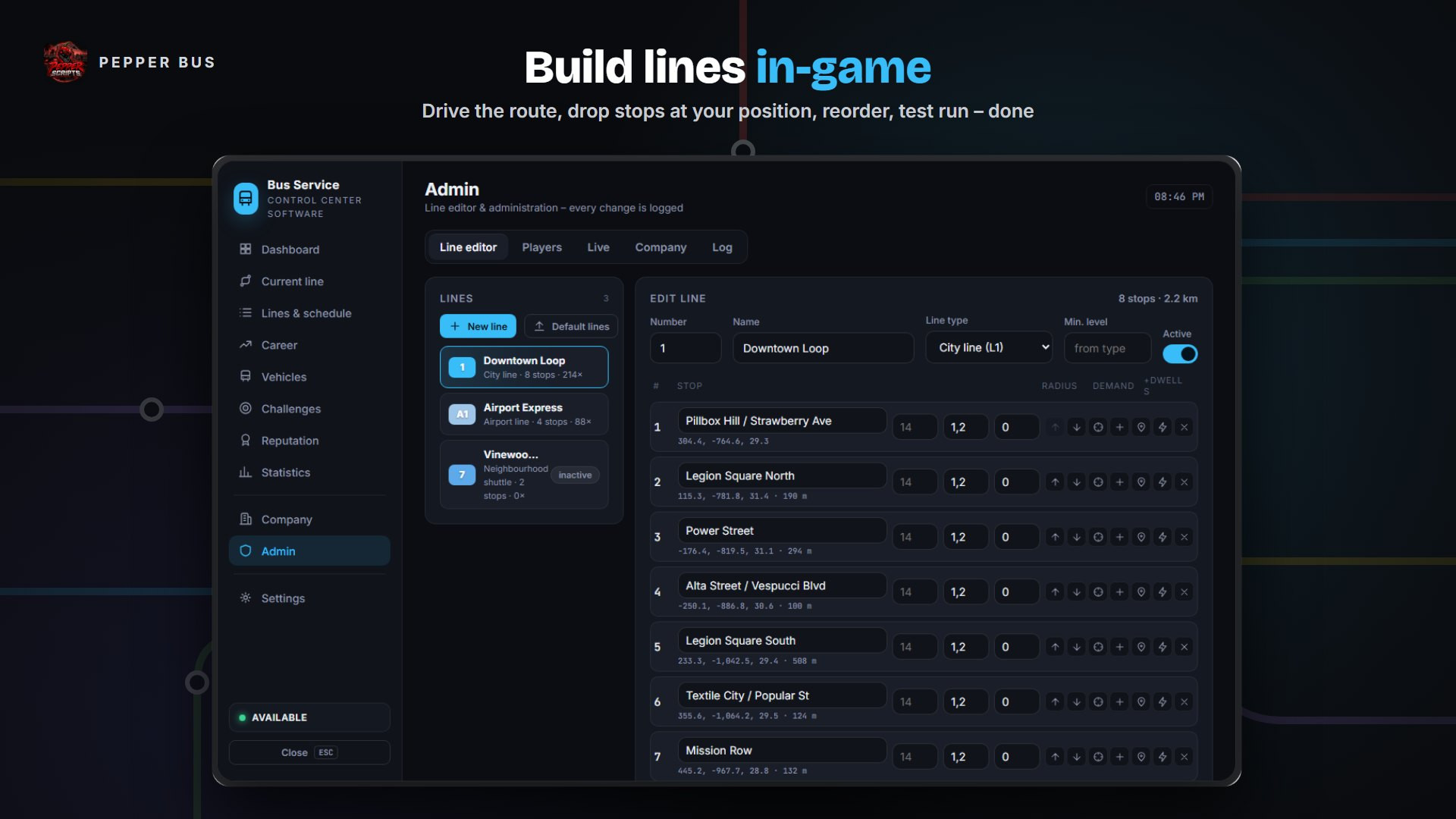Click map pin icon for Power Street stop
This screenshot has height=819, width=1456.
pos(1141,537)
